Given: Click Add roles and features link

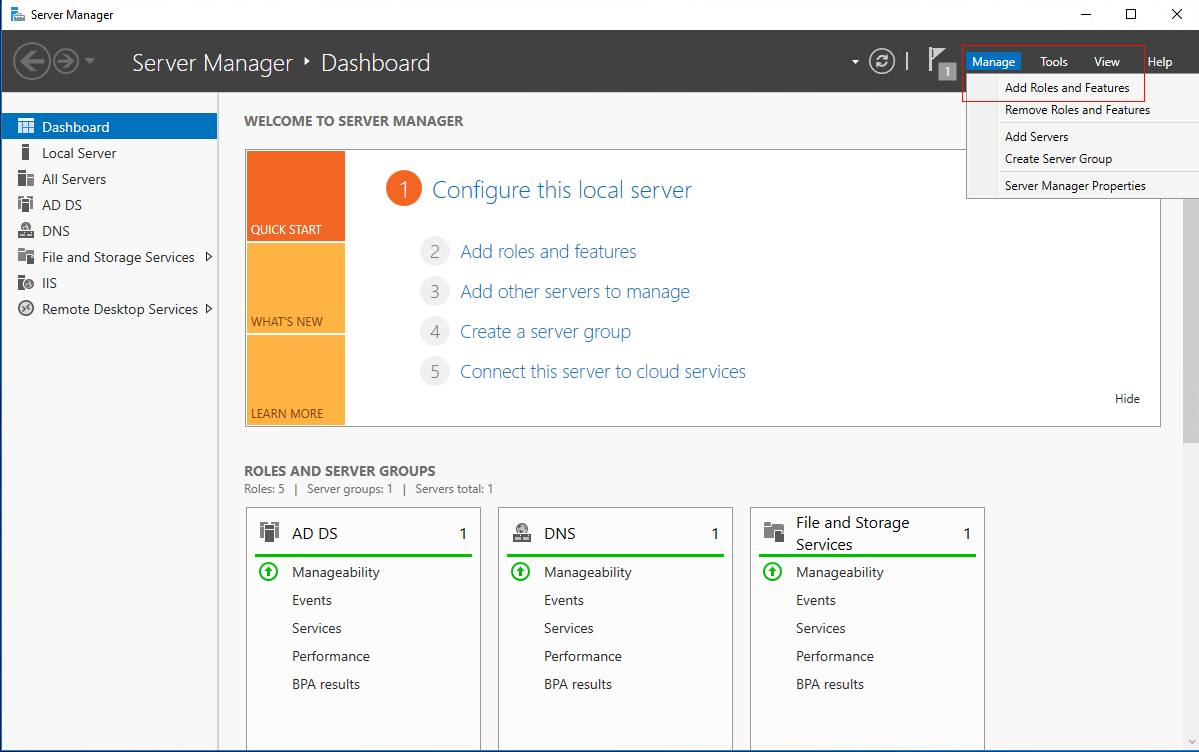Looking at the screenshot, I should click(548, 252).
